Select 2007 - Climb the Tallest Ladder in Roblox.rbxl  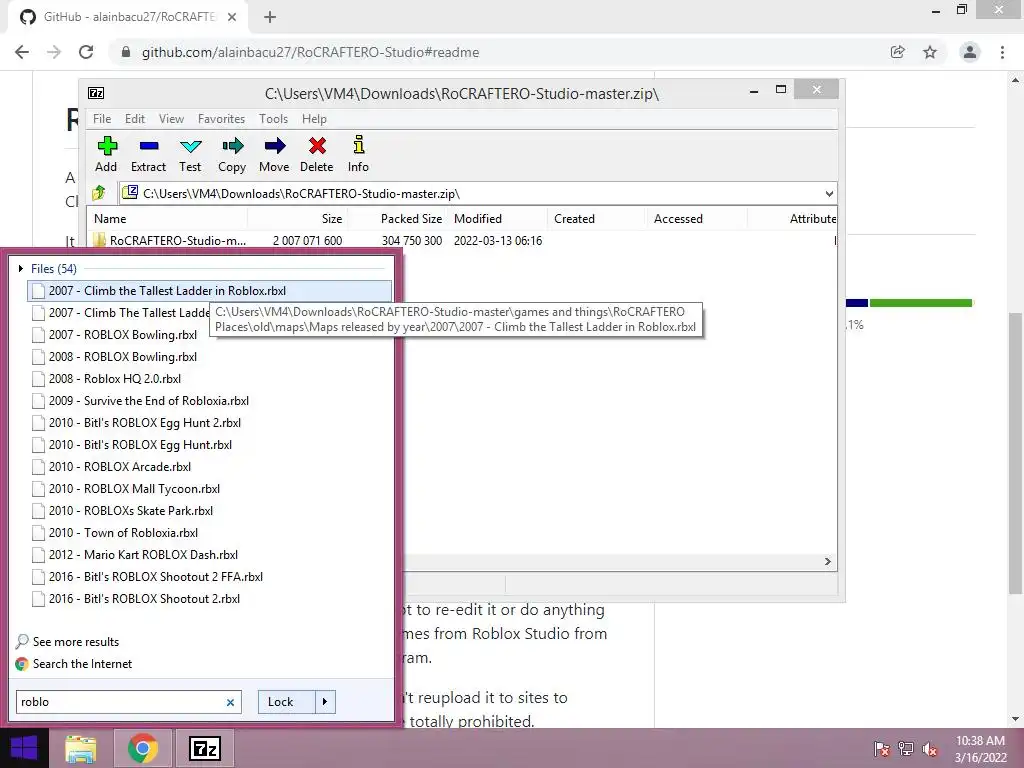tap(210, 291)
